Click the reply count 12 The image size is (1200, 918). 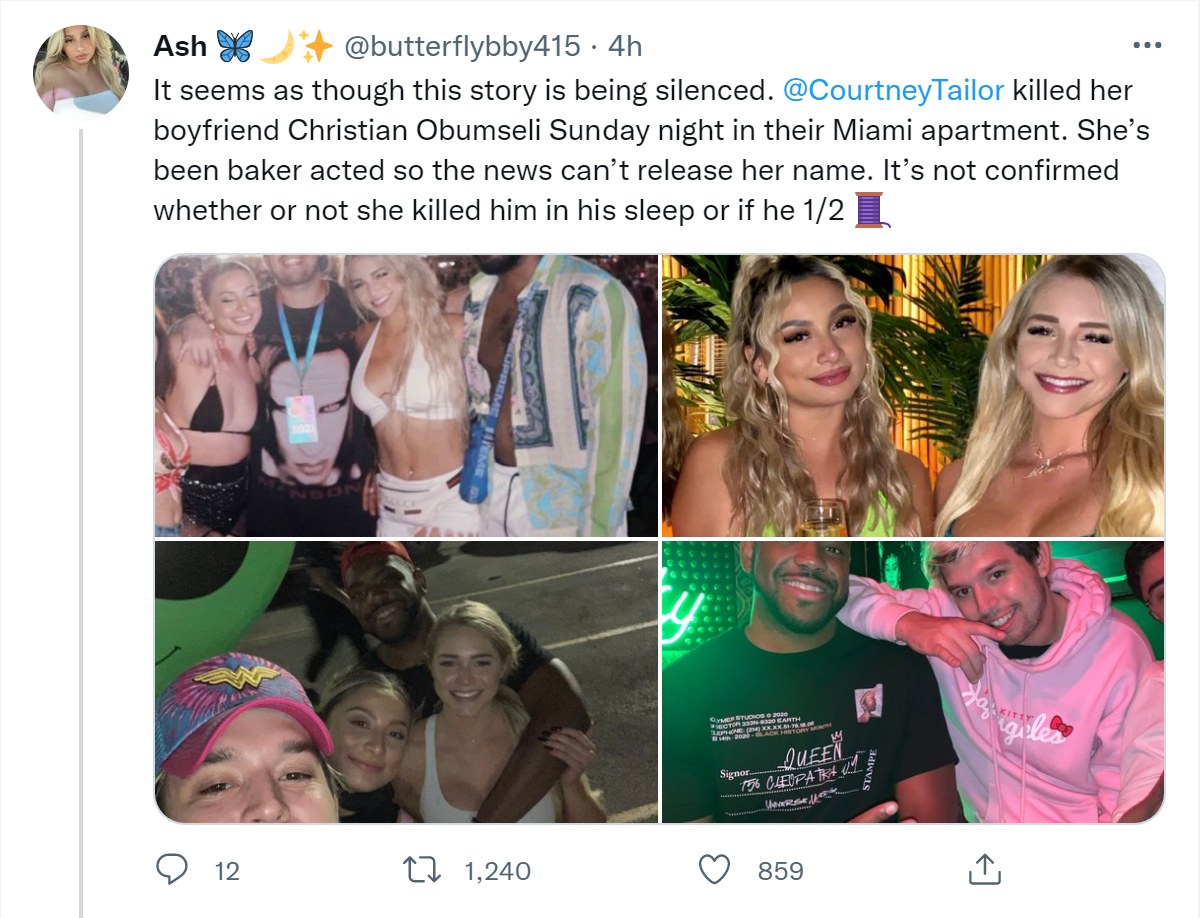[227, 871]
